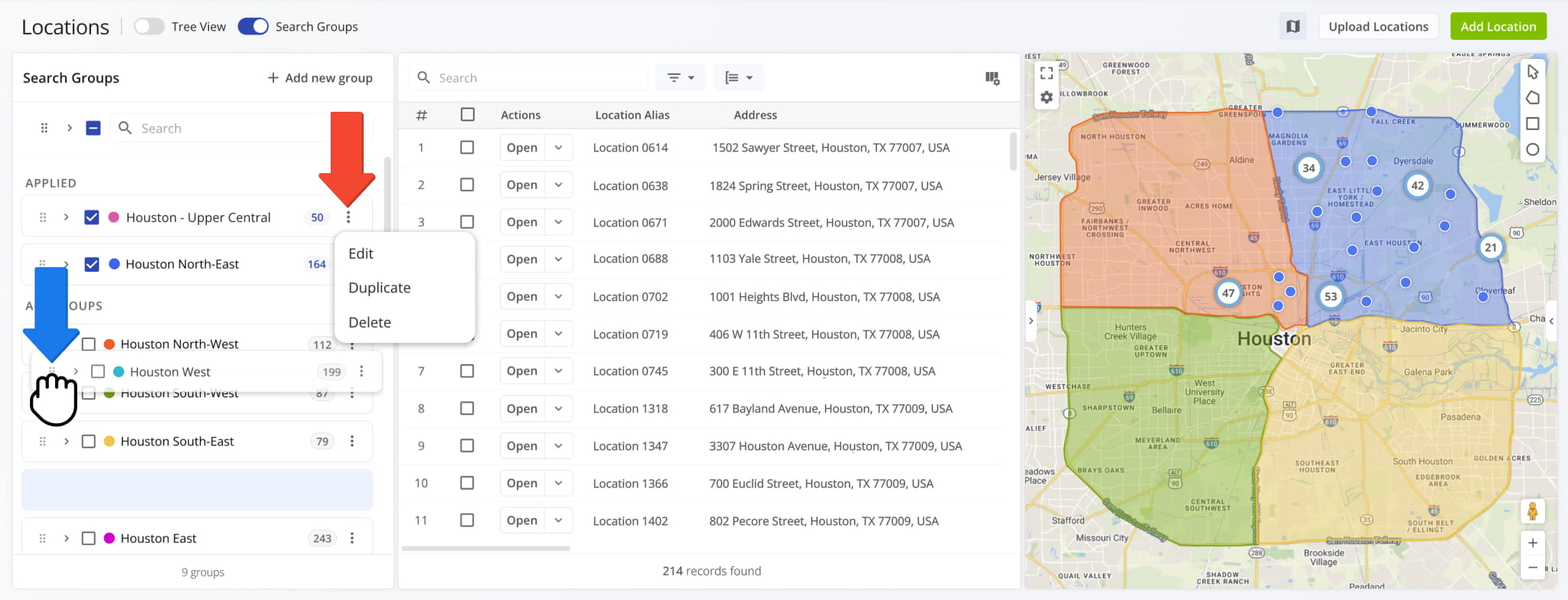Image resolution: width=1568 pixels, height=600 pixels.
Task: Tick the select-all header checkbox in the table
Action: click(468, 115)
